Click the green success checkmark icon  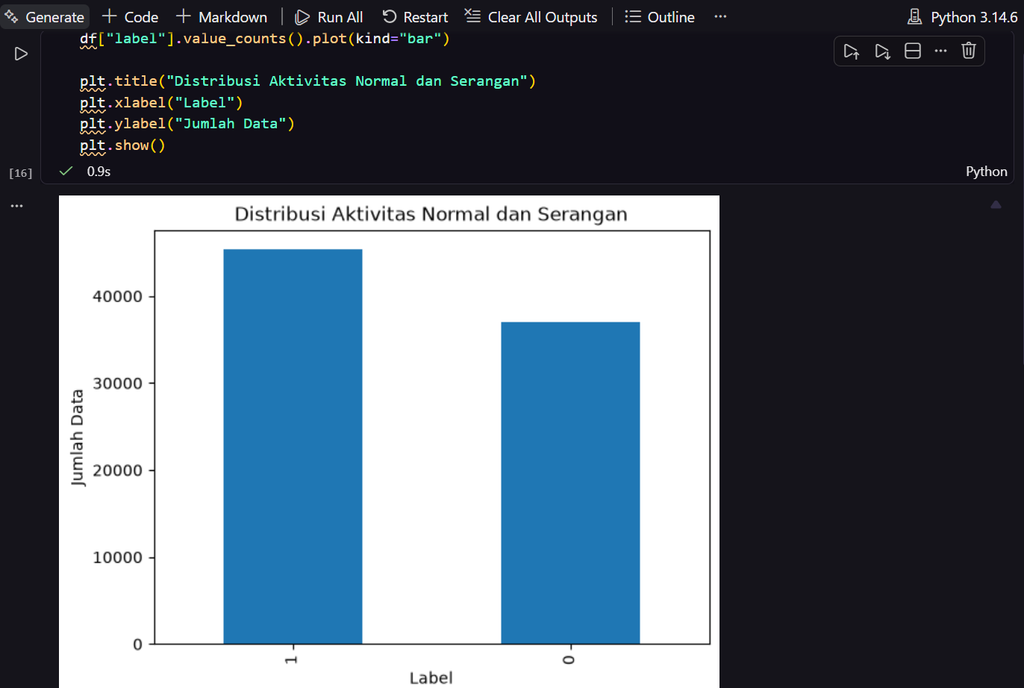coord(66,171)
